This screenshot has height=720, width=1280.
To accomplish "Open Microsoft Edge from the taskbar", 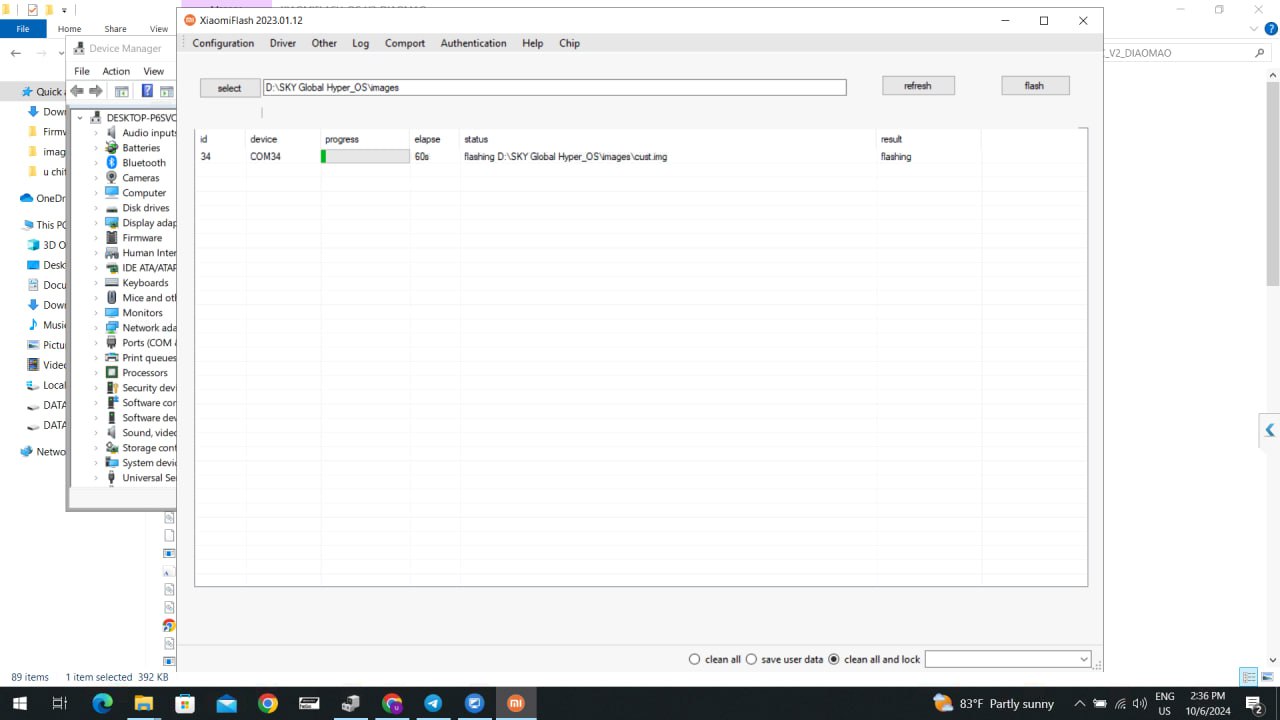I will [x=102, y=704].
